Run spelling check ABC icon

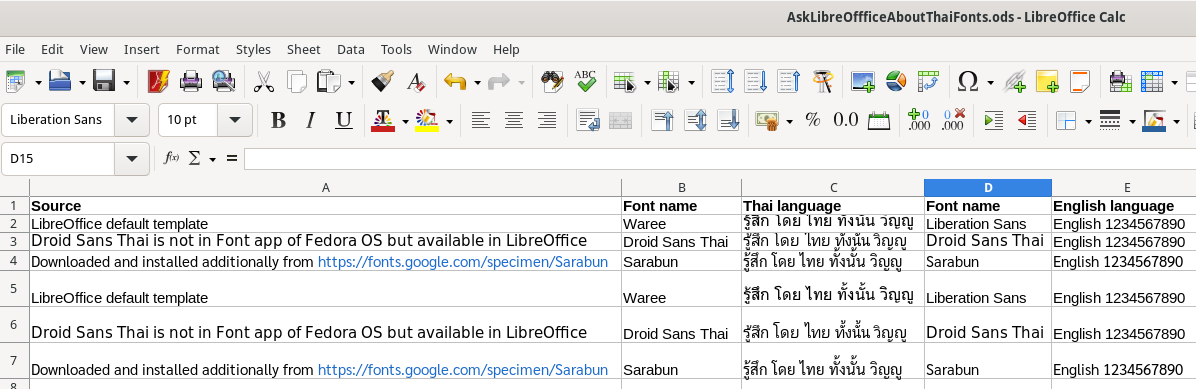585,81
